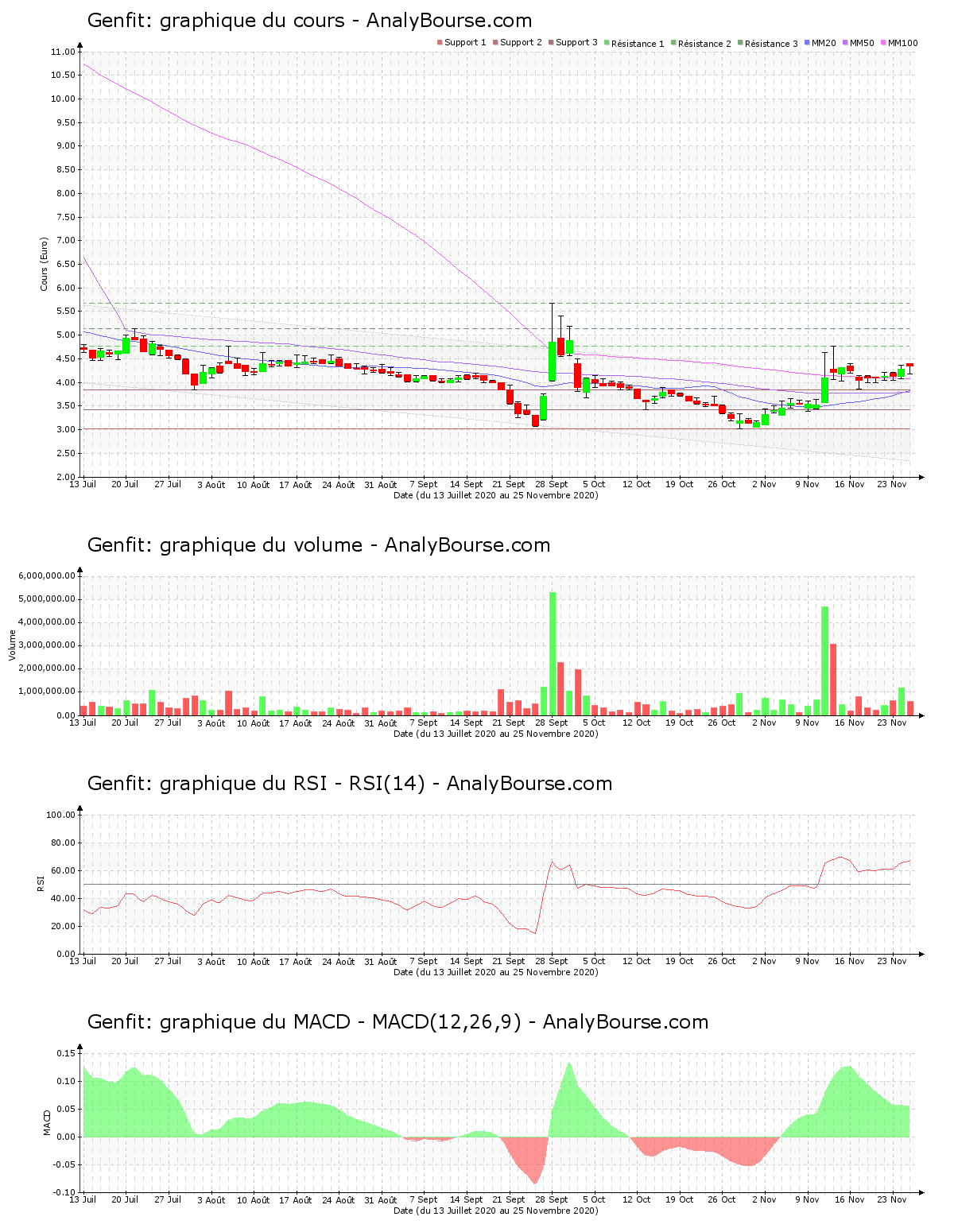This screenshot has width=954, height=1232.
Task: Click the 0.15 MACD axis label
Action: [x=66, y=1053]
